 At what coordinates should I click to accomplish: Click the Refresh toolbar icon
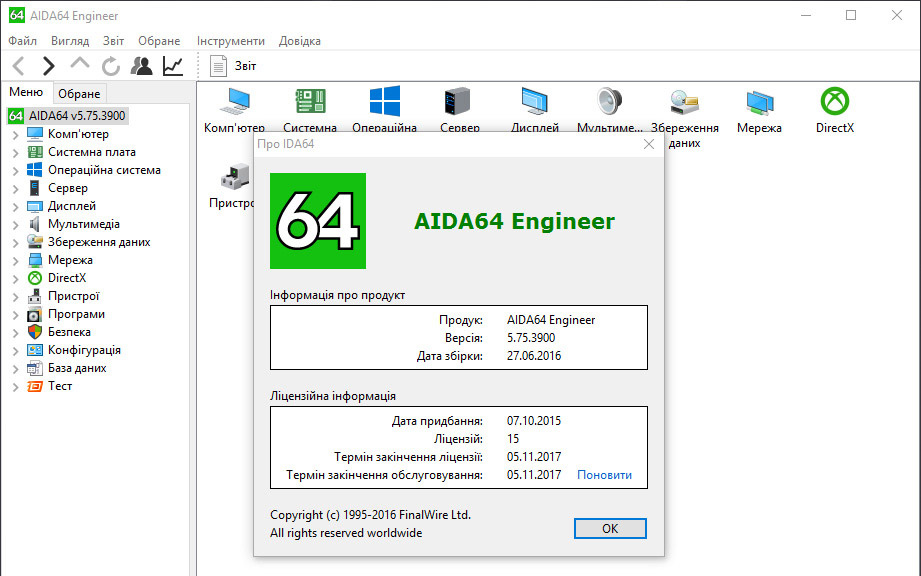(x=110, y=66)
